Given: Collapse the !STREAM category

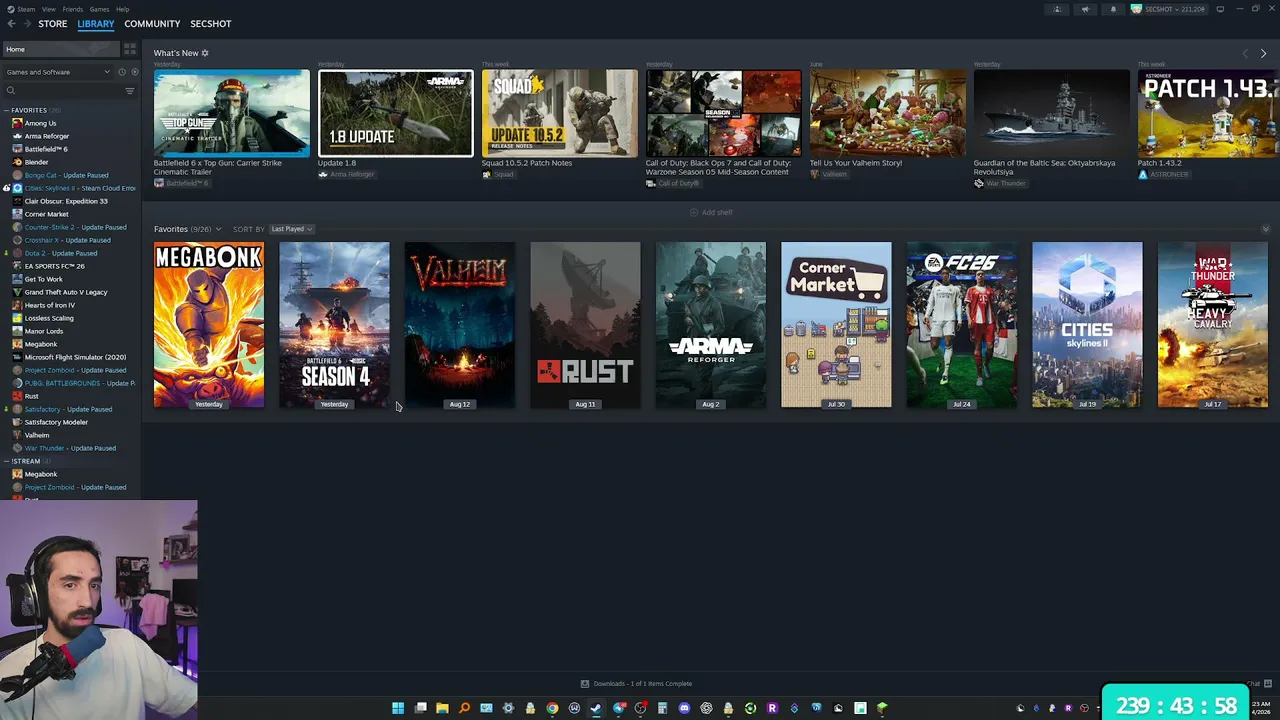Looking at the screenshot, I should [x=7, y=461].
